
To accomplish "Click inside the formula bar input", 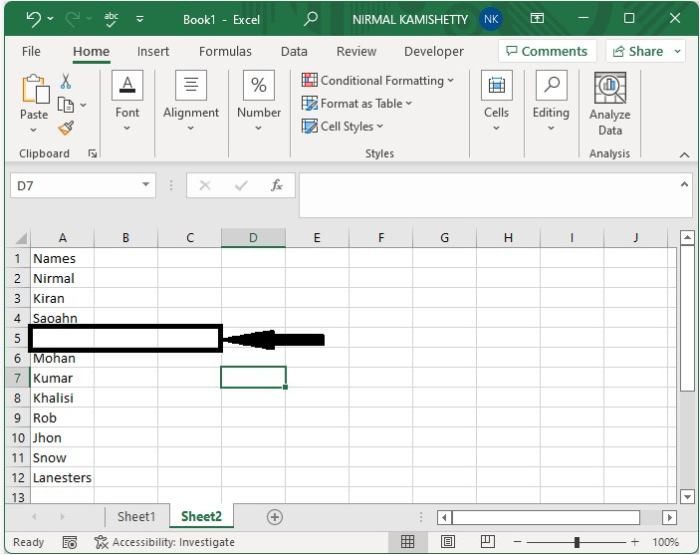I will [x=489, y=195].
